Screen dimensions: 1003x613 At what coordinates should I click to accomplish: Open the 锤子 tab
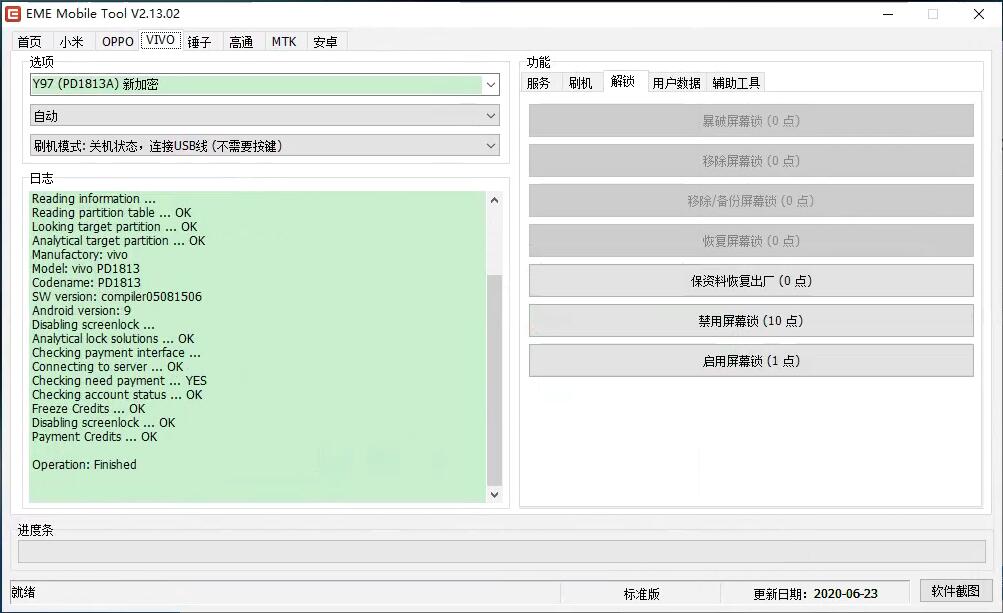199,42
